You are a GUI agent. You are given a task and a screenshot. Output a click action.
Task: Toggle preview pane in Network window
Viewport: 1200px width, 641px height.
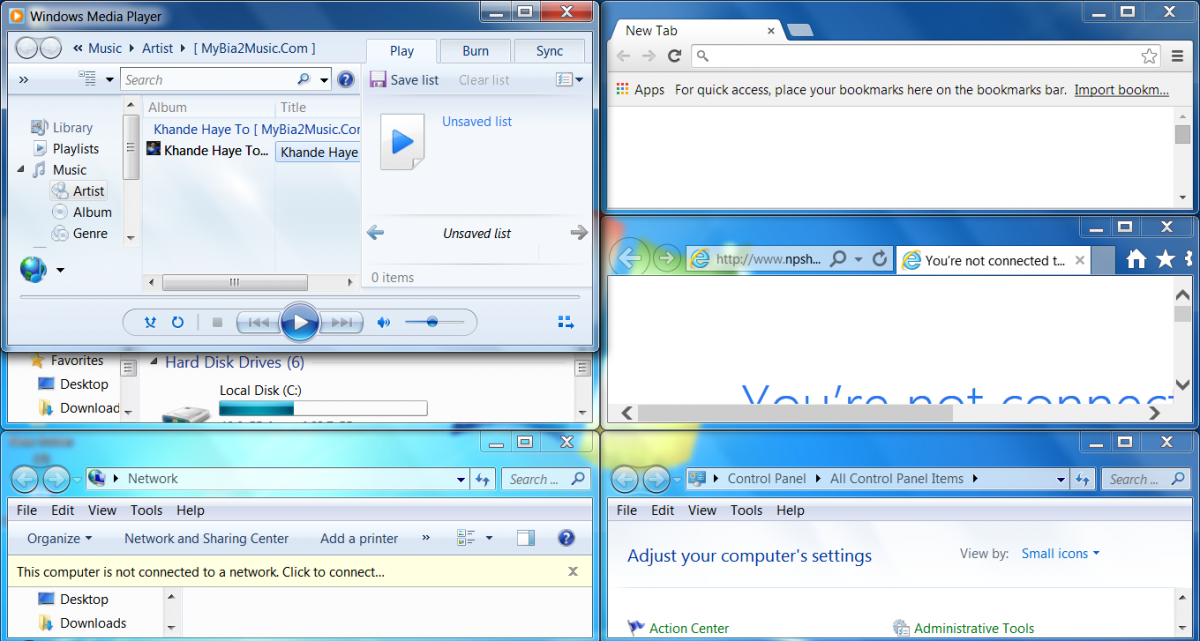(x=526, y=538)
